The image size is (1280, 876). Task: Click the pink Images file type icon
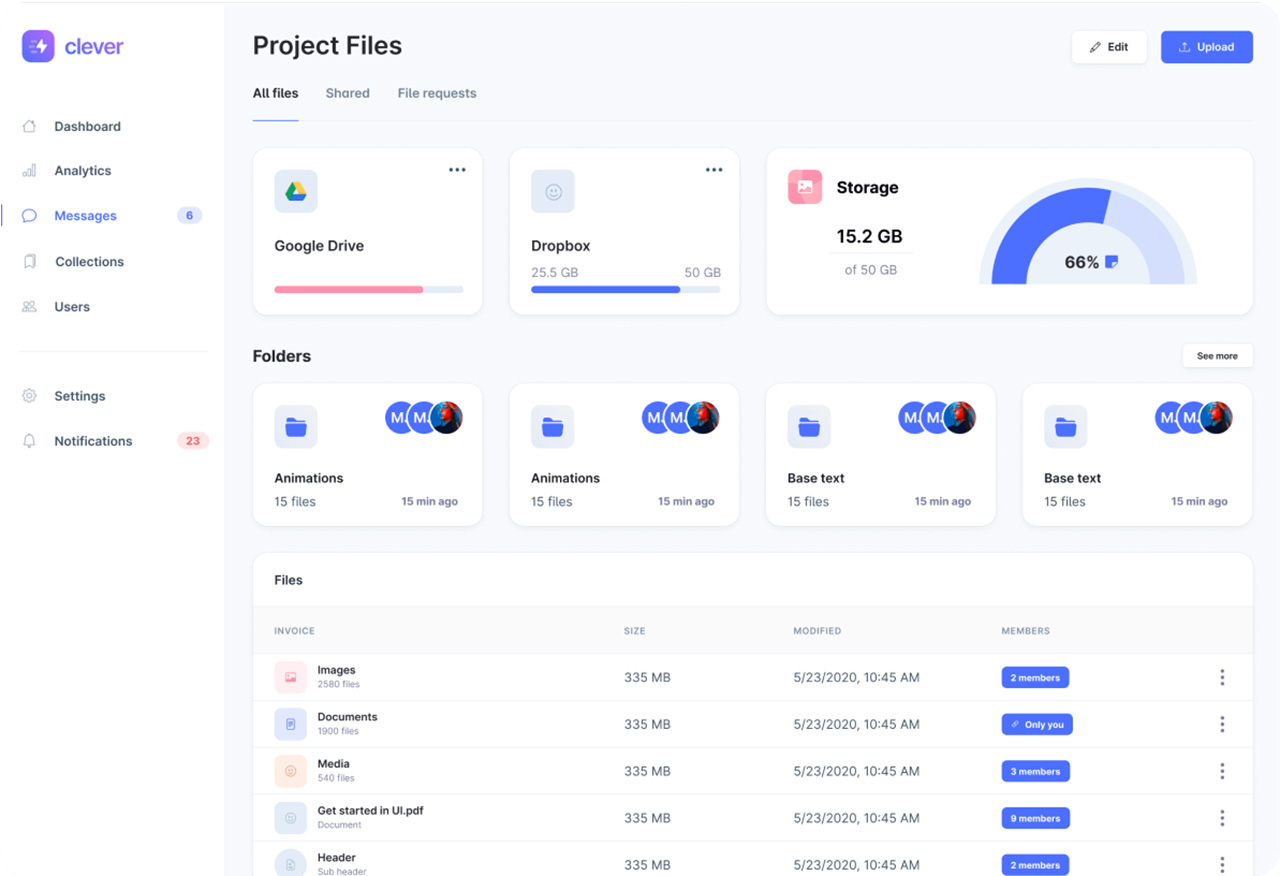point(291,677)
